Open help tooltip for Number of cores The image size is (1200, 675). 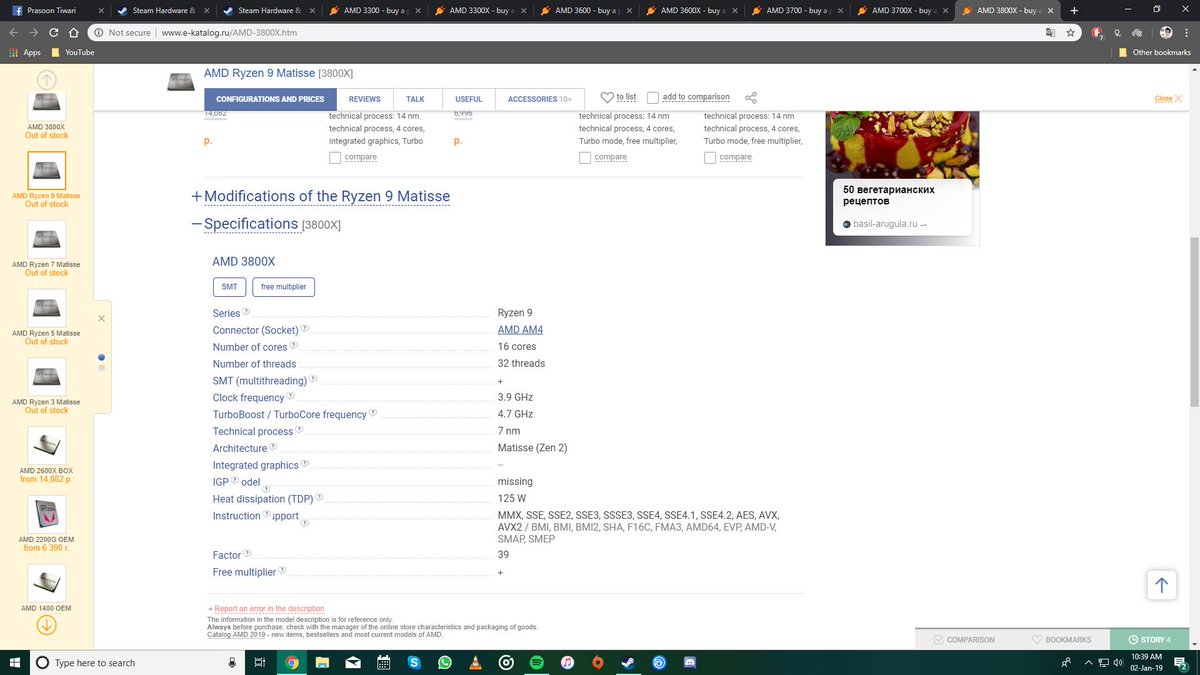(294, 346)
